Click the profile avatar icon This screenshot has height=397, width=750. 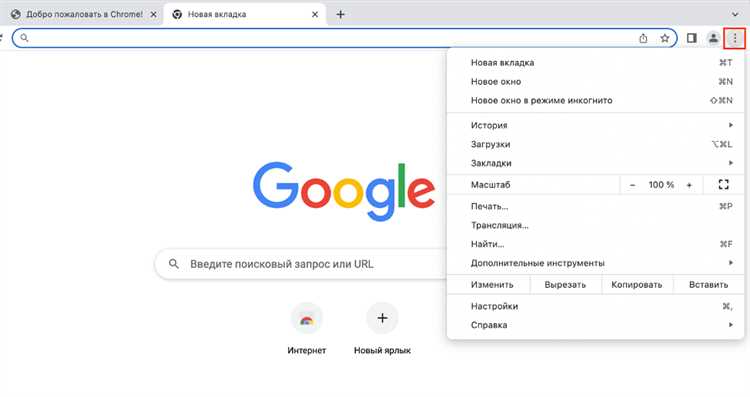[713, 38]
